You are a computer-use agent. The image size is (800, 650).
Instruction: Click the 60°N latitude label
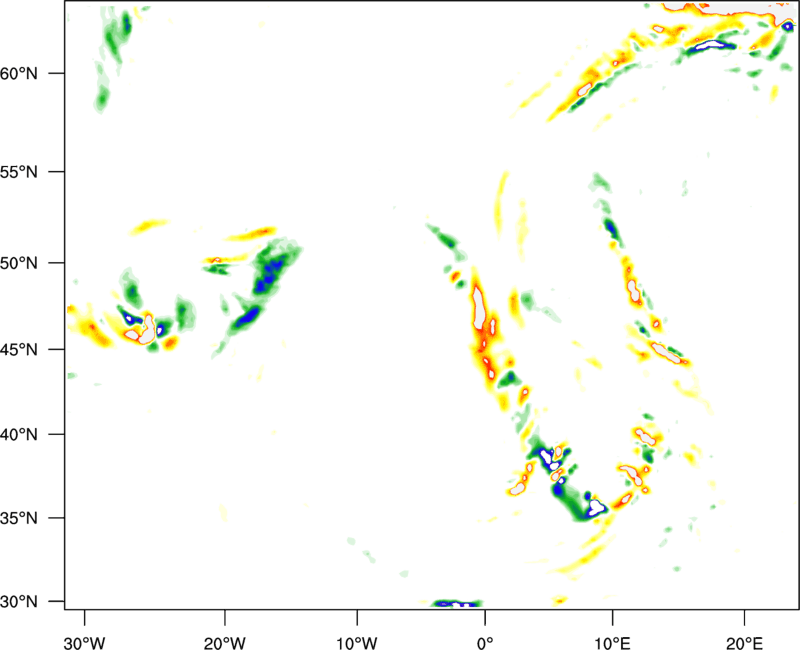(x=19, y=73)
